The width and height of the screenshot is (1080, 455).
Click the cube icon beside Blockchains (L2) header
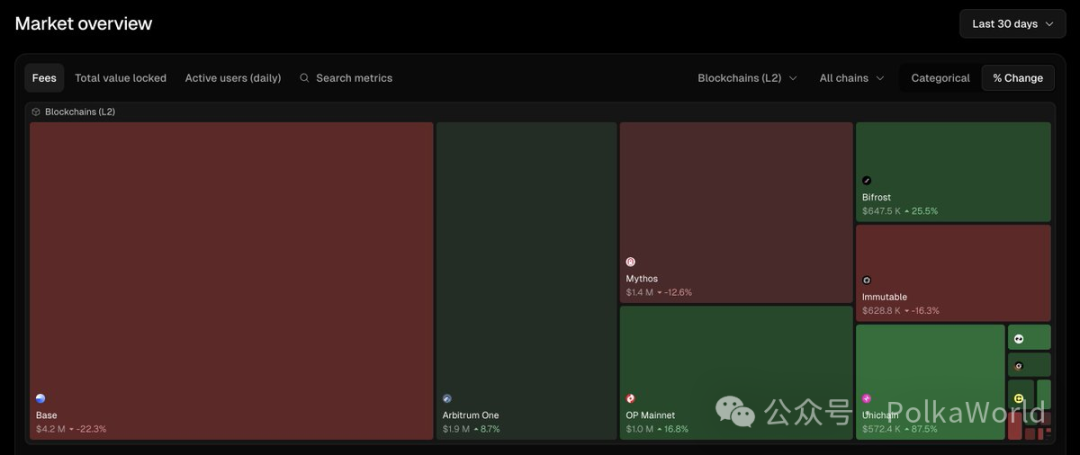(36, 112)
